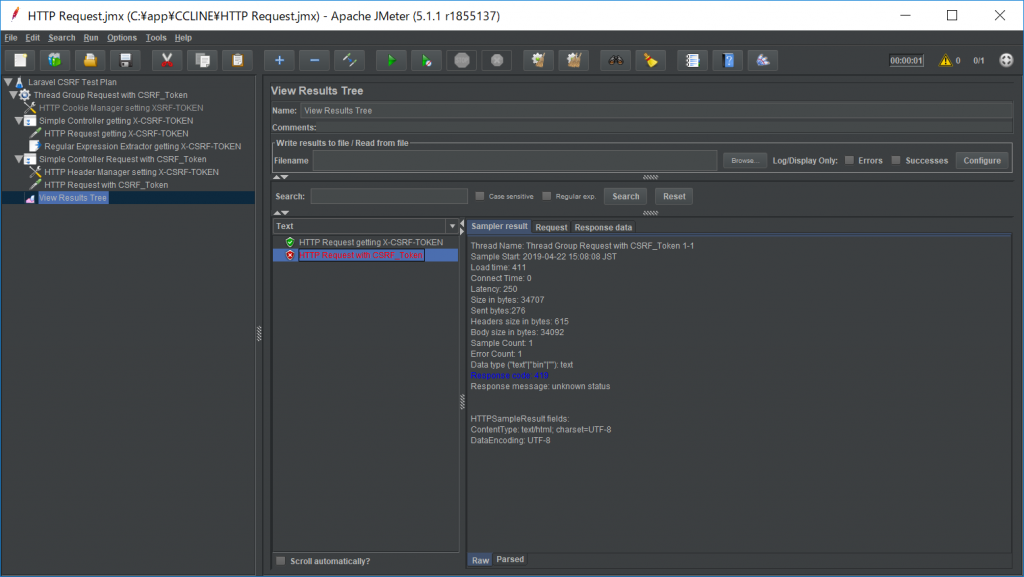Switch to the Request tab
This screenshot has height=577, width=1024.
point(551,227)
